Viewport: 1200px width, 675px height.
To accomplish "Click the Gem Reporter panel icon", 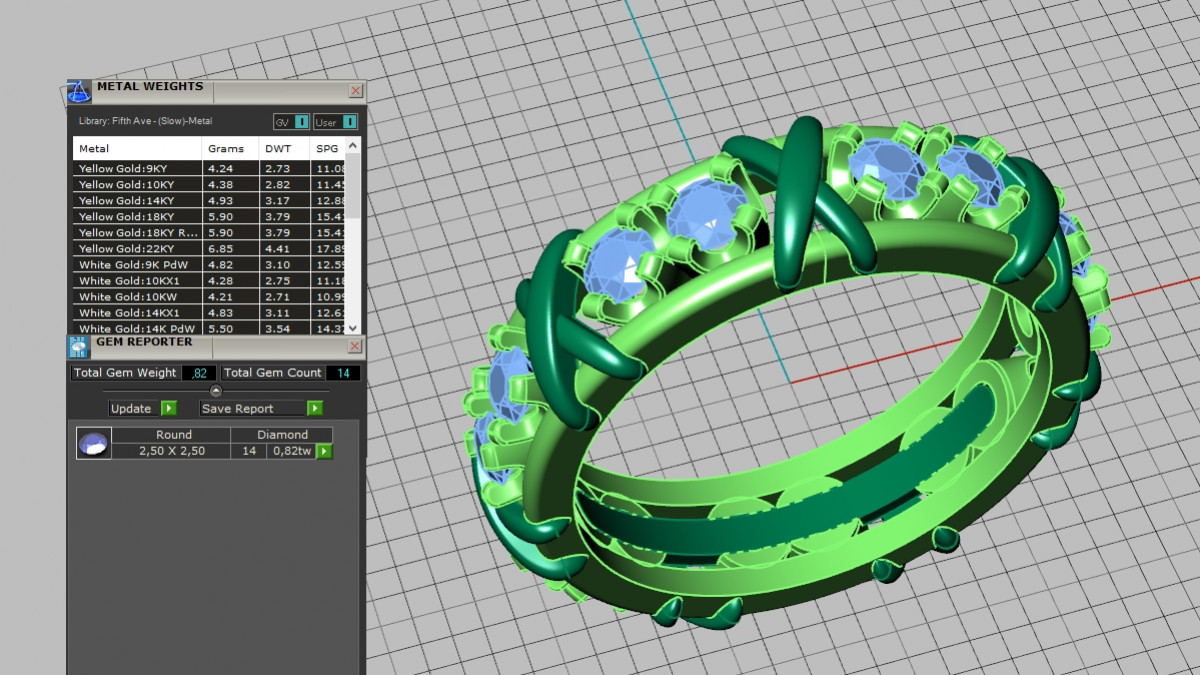I will (78, 347).
